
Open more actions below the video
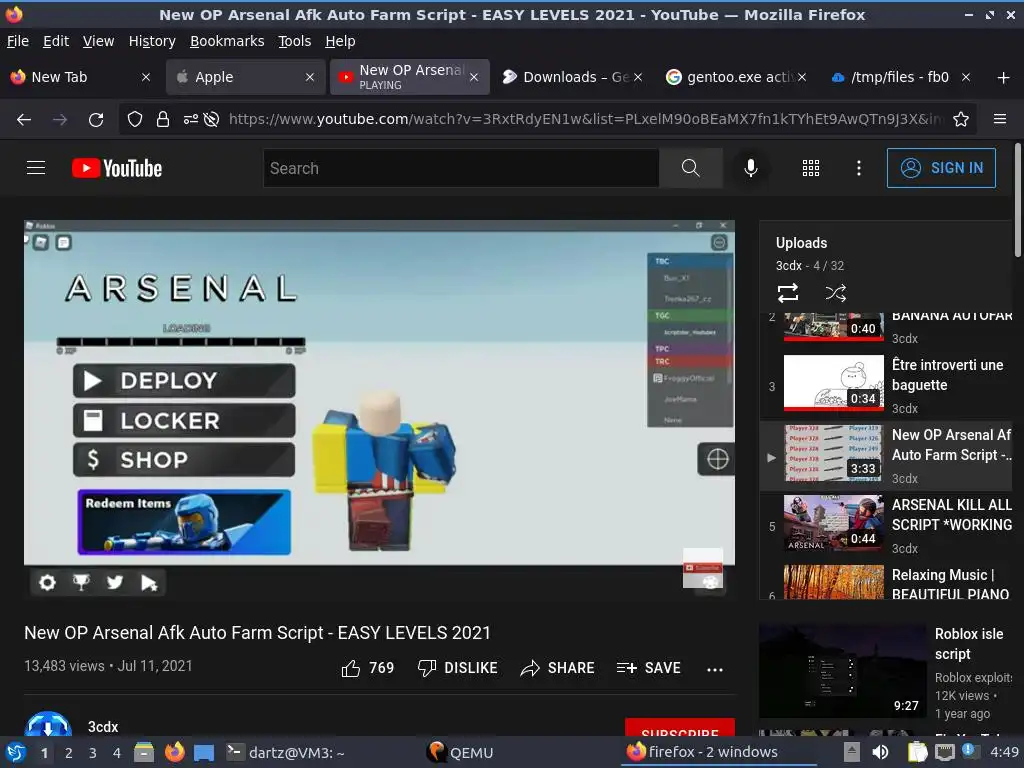pos(714,669)
